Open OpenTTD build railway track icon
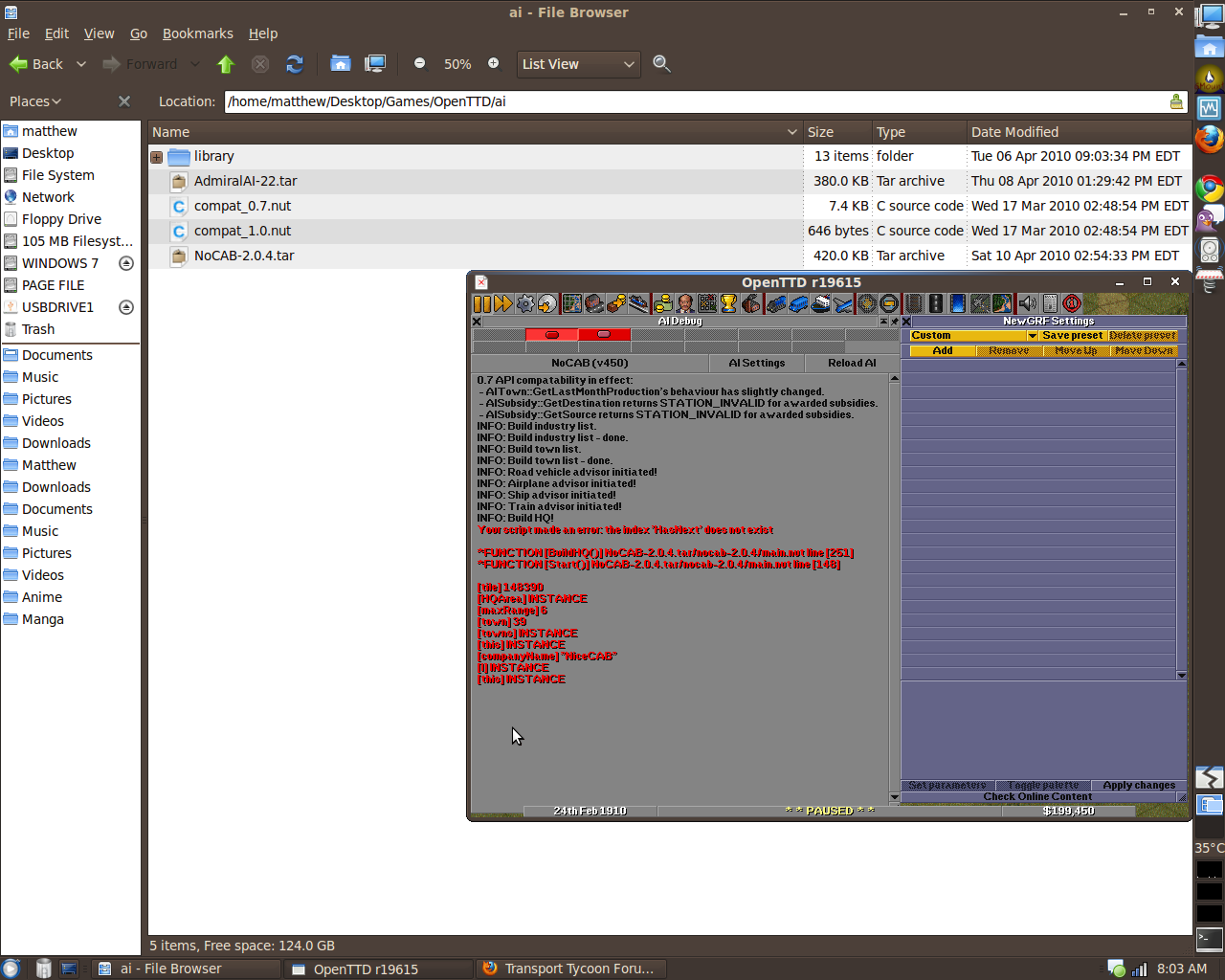This screenshot has width=1225, height=980. [913, 303]
